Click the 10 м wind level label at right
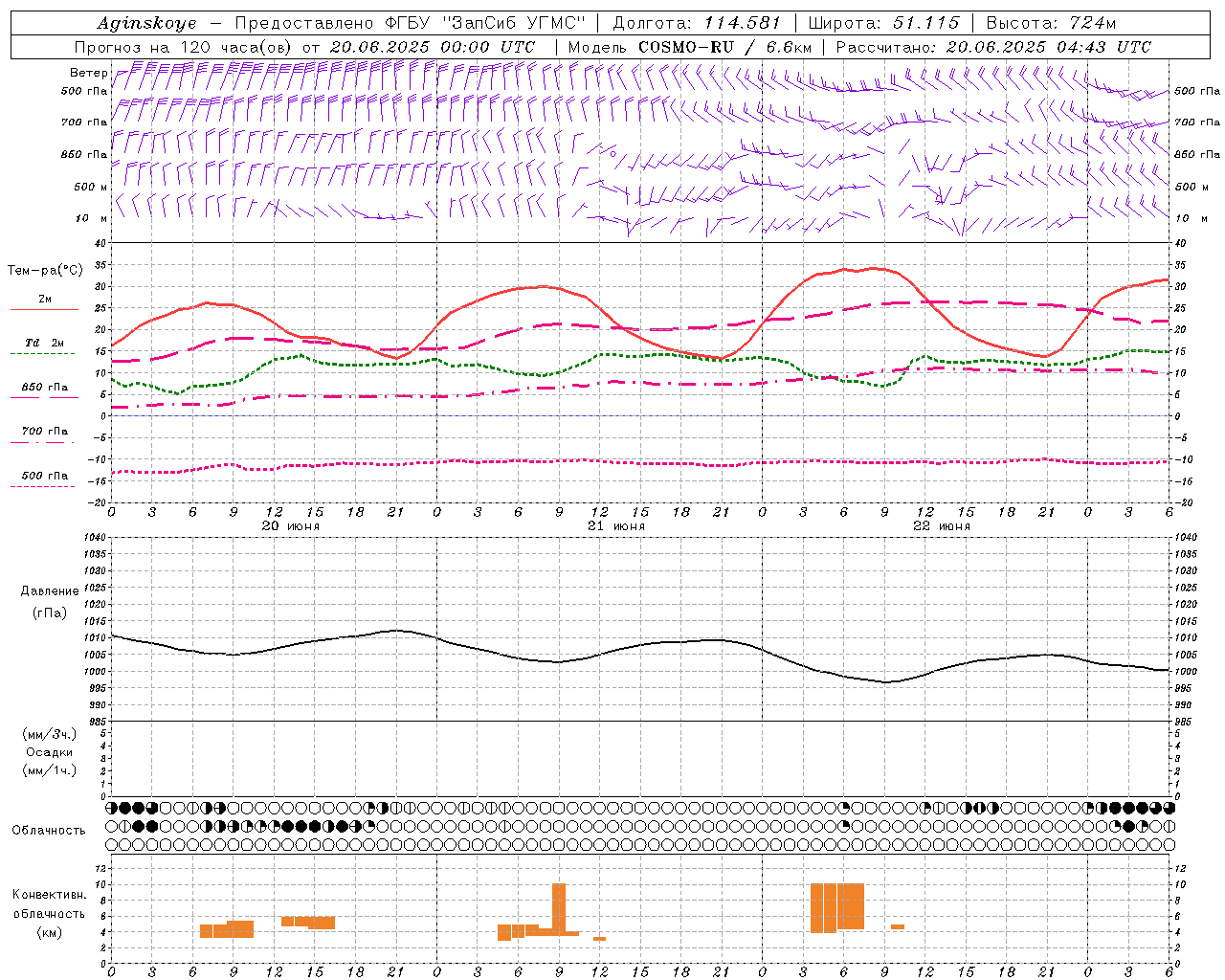Screen dimensions: 1225x980 [x=1191, y=218]
